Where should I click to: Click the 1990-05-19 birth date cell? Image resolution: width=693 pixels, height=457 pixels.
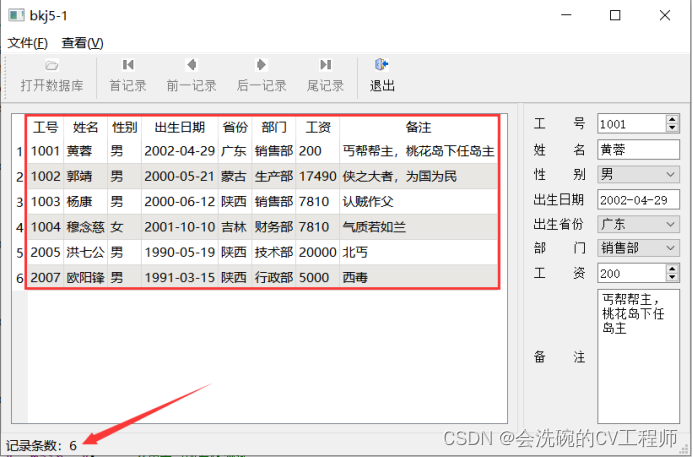tap(180, 252)
